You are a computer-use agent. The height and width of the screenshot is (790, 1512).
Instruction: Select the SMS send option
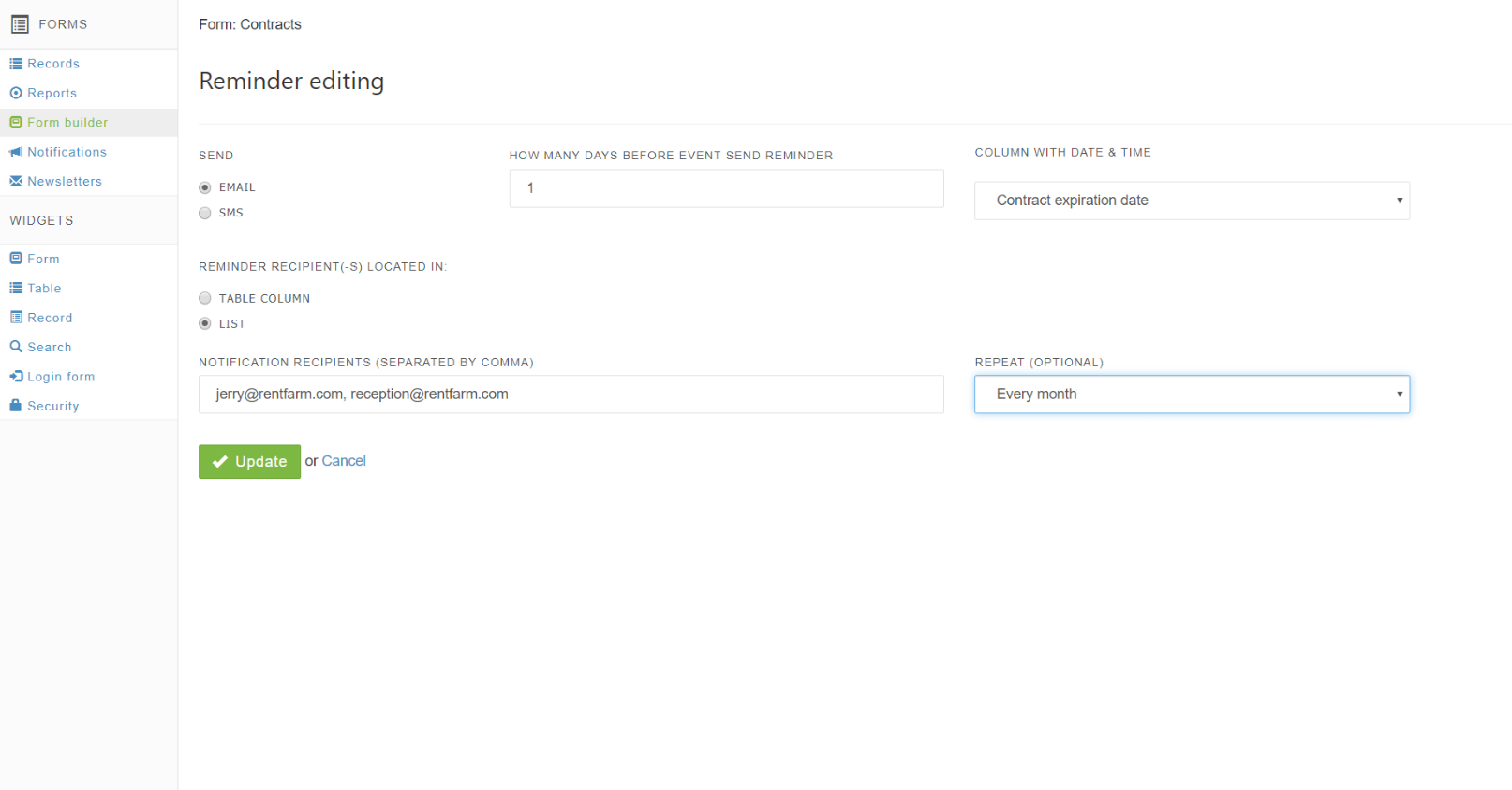205,213
